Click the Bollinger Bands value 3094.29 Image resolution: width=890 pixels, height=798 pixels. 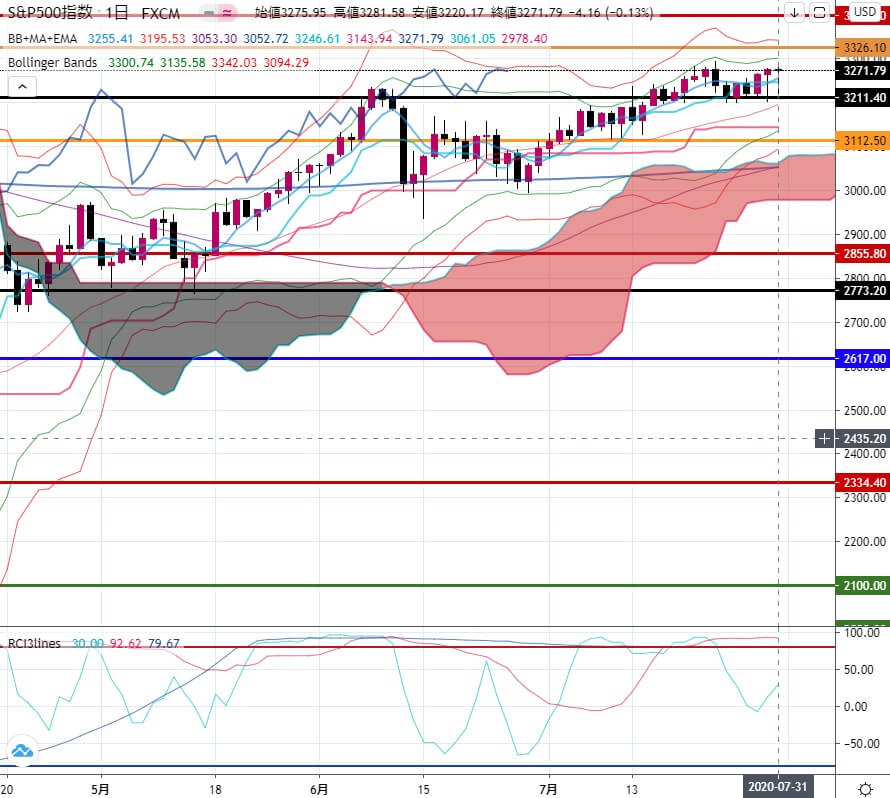pos(286,62)
